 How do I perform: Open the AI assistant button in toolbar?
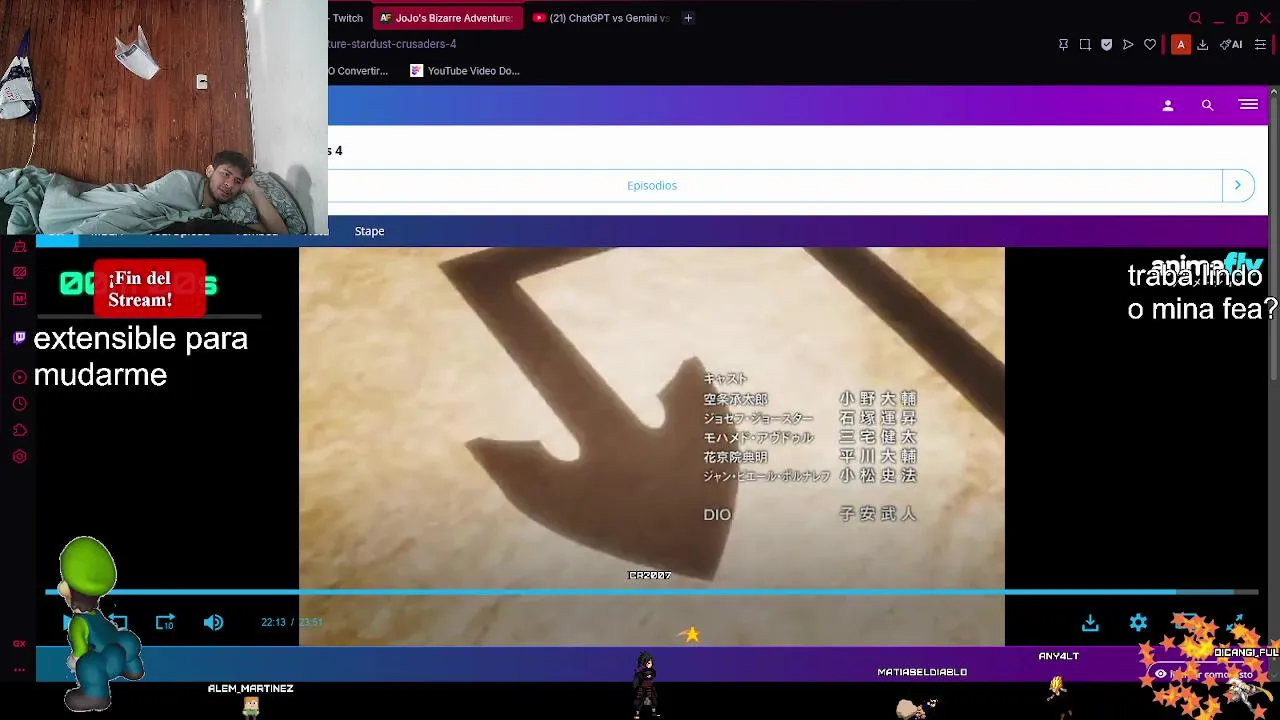(x=1231, y=44)
